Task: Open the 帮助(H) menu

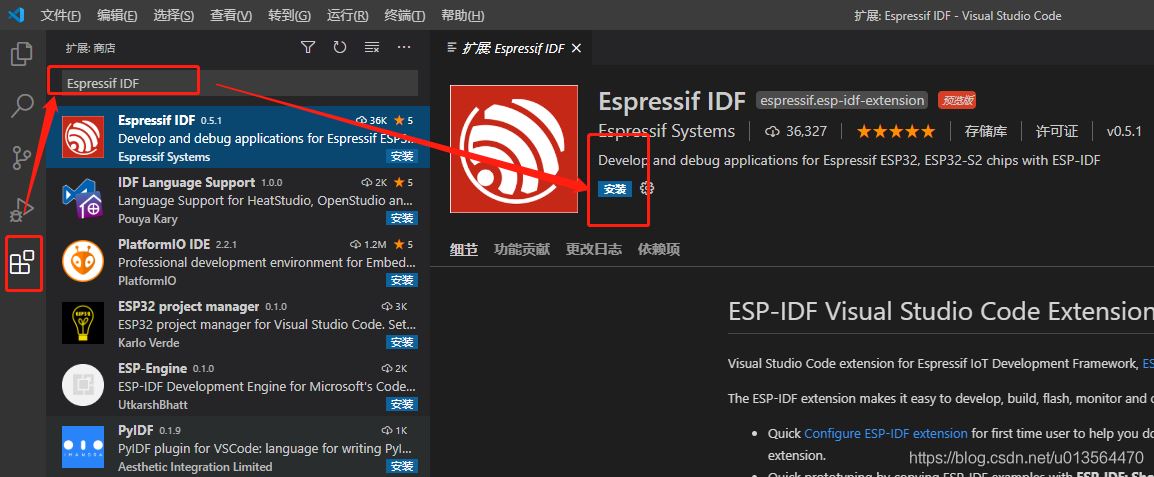Action: tap(462, 15)
